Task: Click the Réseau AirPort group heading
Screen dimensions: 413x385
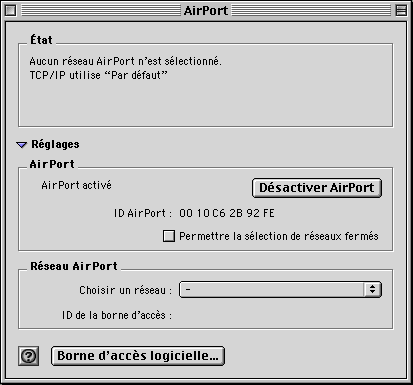Action: 74,266
